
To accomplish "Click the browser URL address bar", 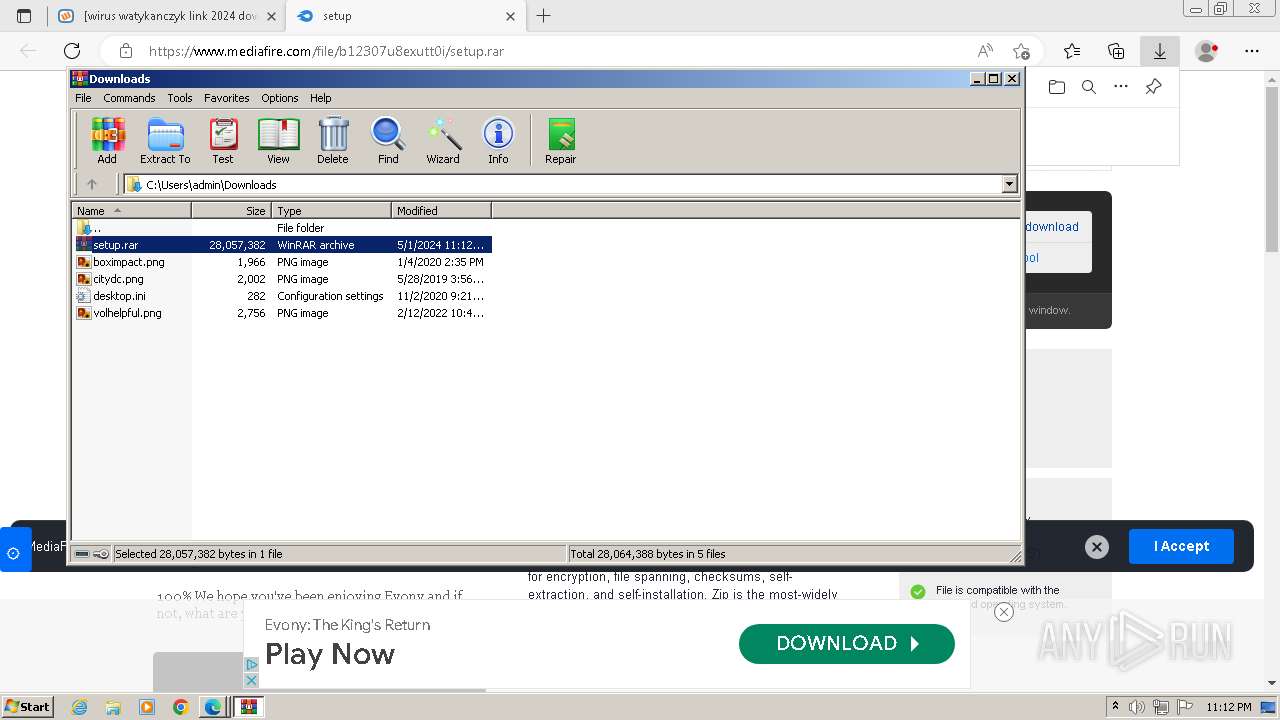I will (x=560, y=51).
